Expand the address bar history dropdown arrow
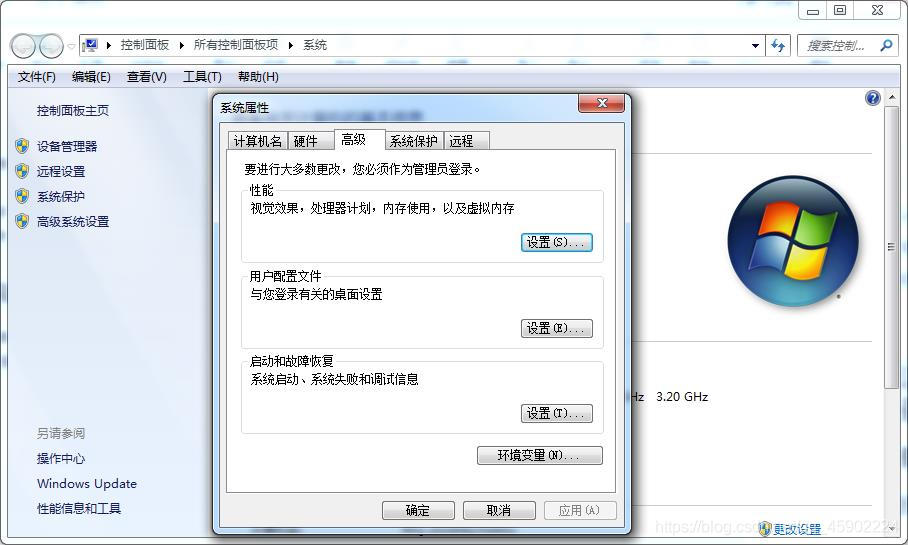 coord(755,45)
